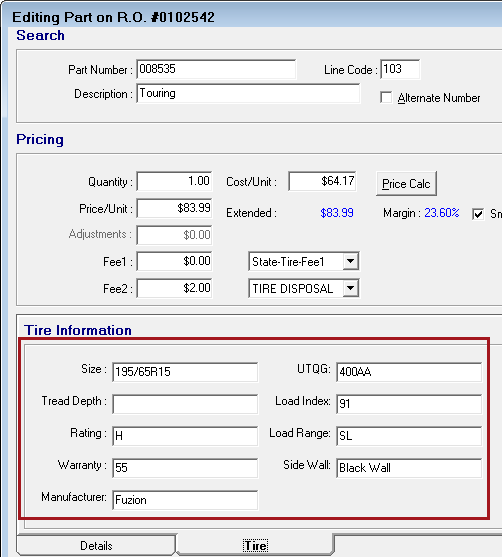Expand the TIRE DISPOSAL dropdown arrow
The width and height of the screenshot is (502, 557).
(350, 288)
